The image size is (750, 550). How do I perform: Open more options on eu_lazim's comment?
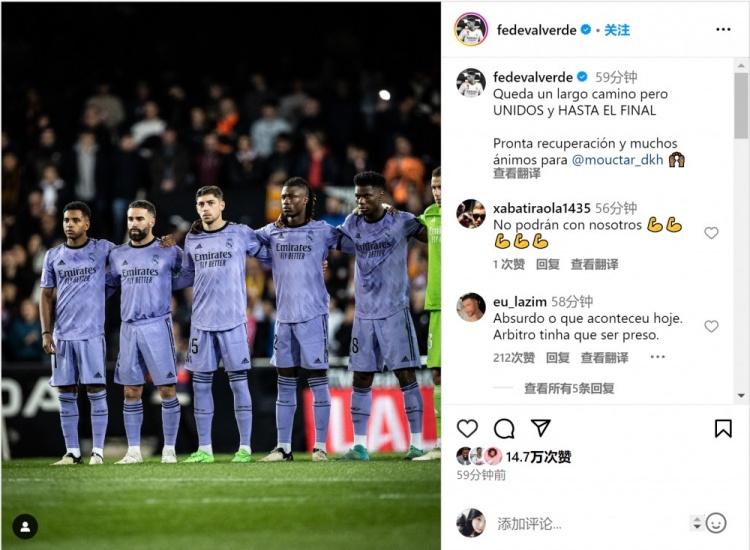point(658,357)
